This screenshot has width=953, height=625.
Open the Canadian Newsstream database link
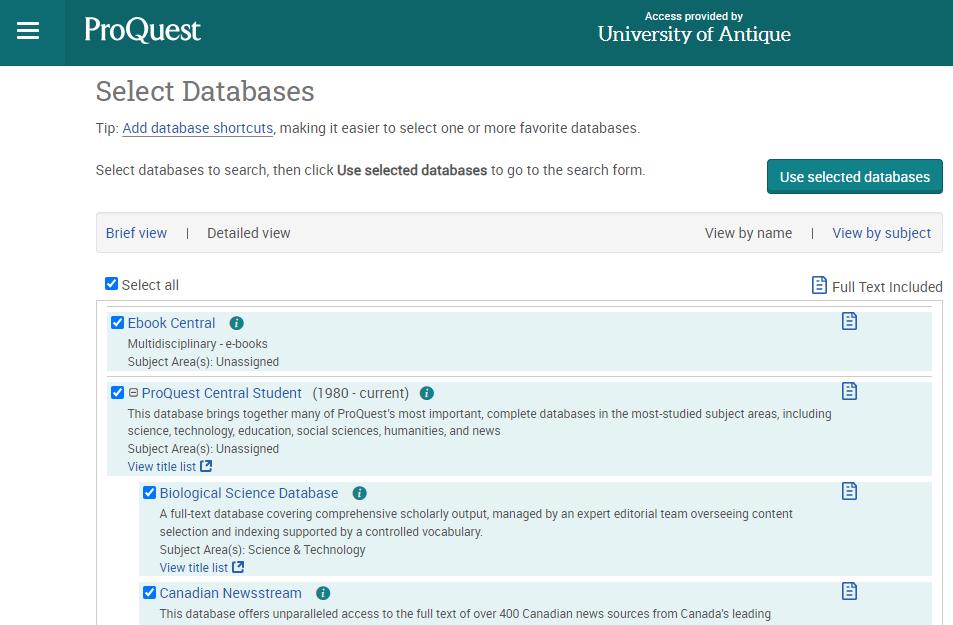pos(230,593)
